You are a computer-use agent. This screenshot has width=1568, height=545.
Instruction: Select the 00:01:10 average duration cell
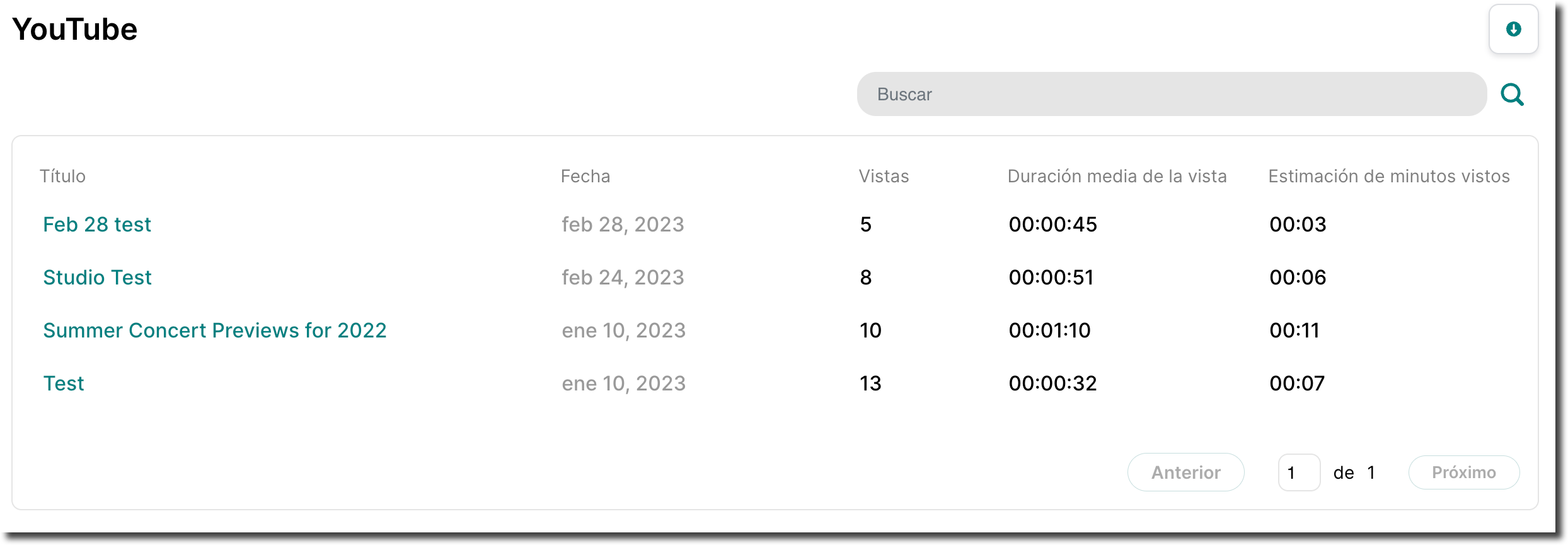(1049, 331)
